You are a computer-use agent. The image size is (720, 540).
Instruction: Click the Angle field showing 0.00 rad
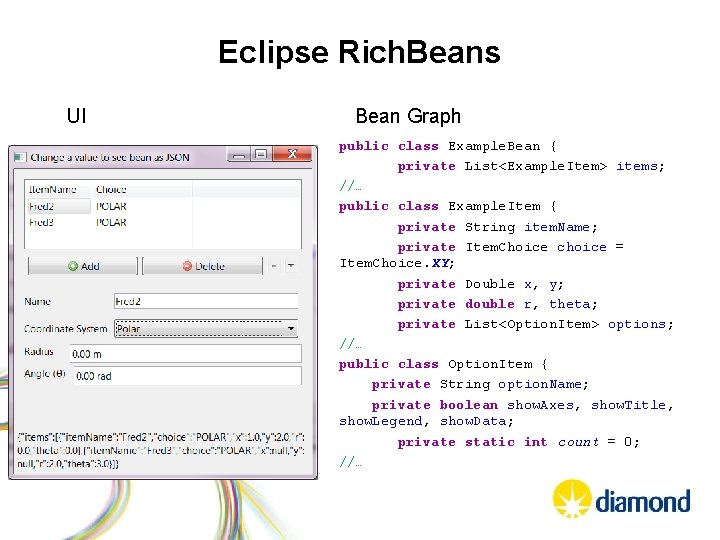187,376
